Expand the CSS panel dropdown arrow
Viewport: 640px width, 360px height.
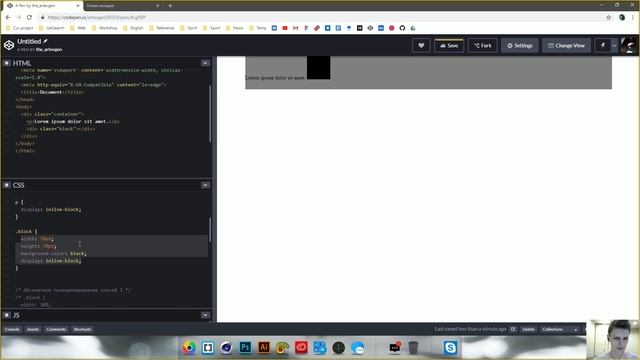coord(205,185)
